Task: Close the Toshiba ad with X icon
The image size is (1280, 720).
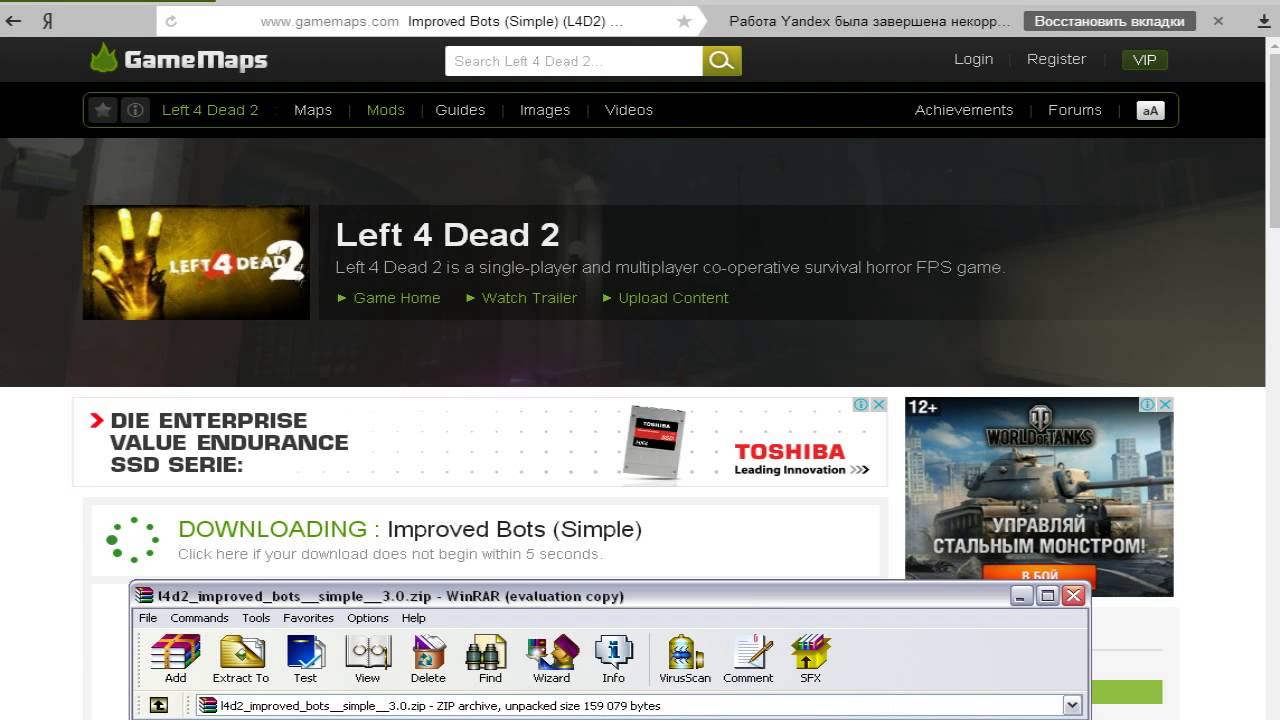Action: coord(879,405)
